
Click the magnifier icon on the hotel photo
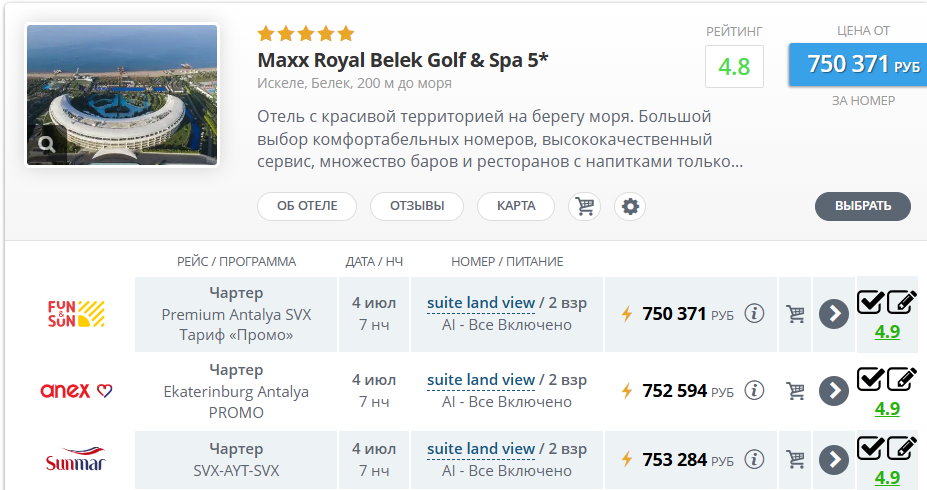coord(47,146)
